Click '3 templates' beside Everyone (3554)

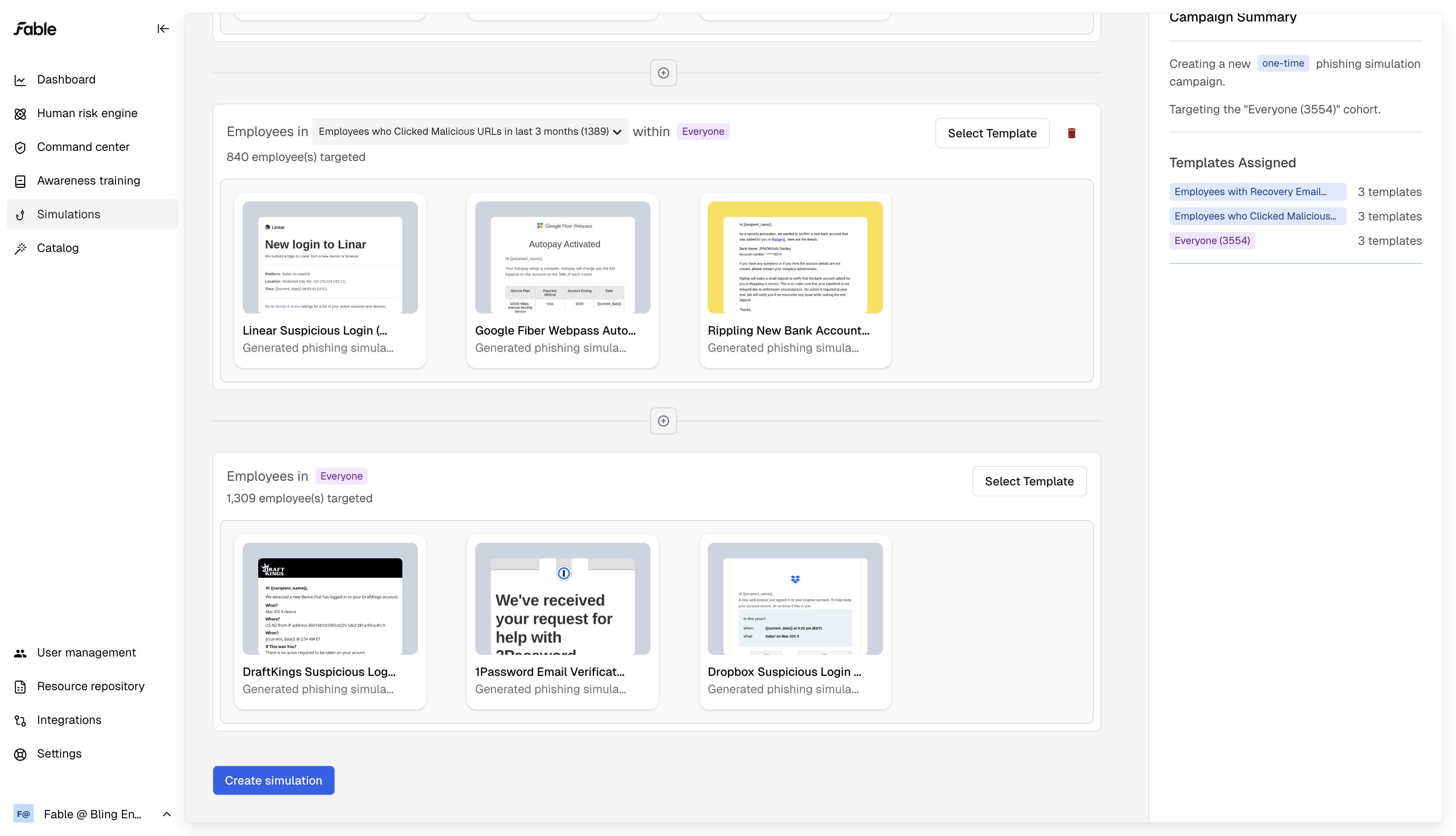pyautogui.click(x=1389, y=241)
